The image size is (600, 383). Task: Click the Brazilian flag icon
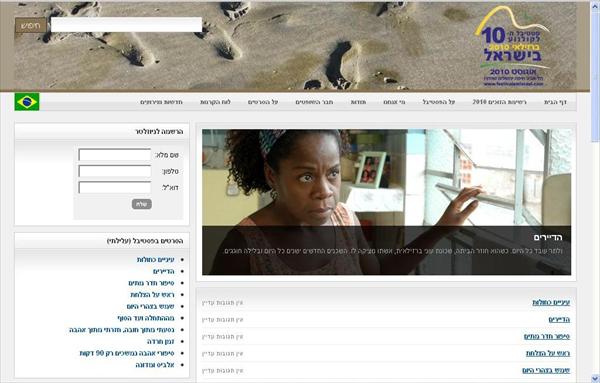point(27,102)
